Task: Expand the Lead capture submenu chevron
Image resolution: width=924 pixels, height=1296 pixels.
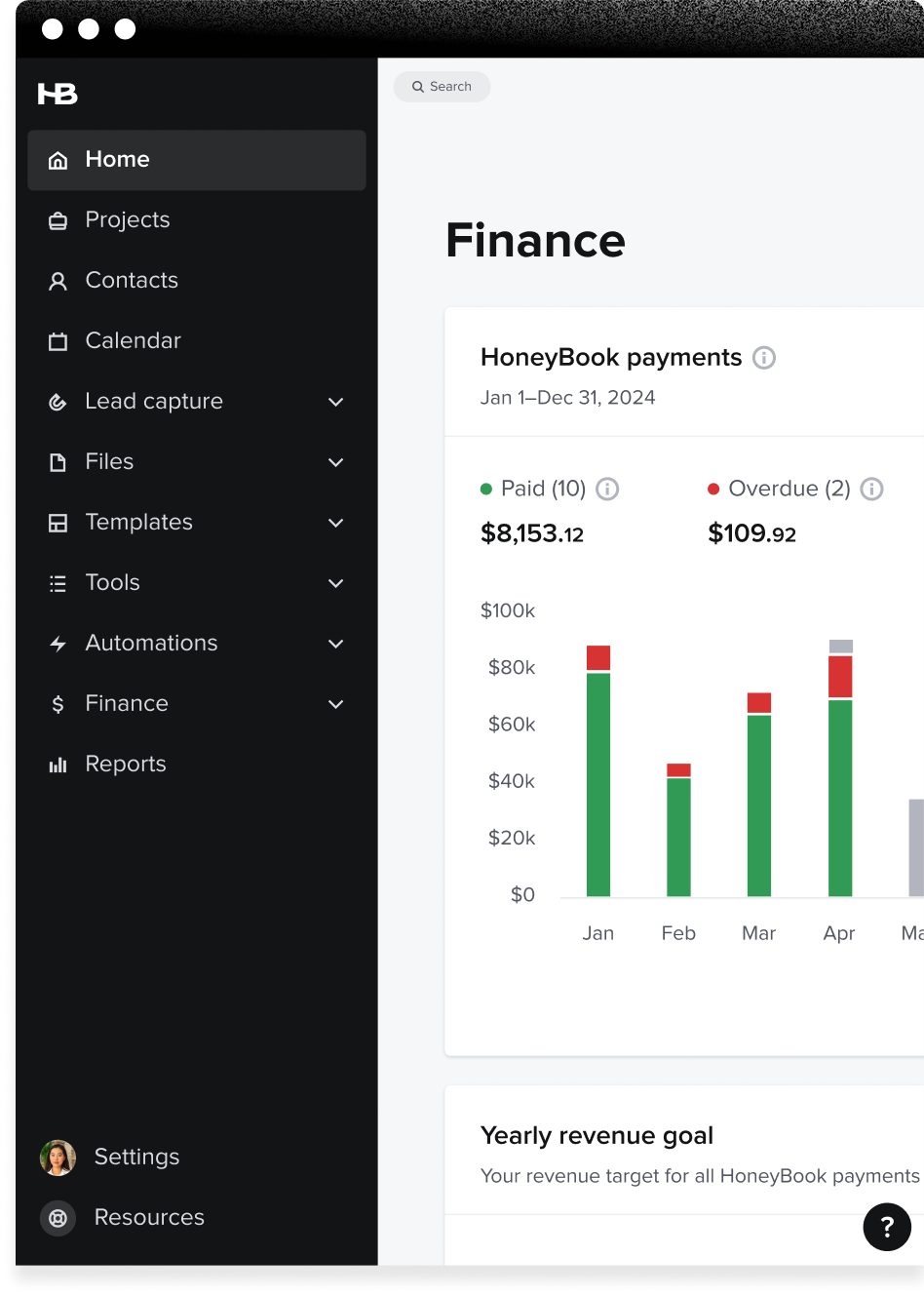Action: [336, 402]
